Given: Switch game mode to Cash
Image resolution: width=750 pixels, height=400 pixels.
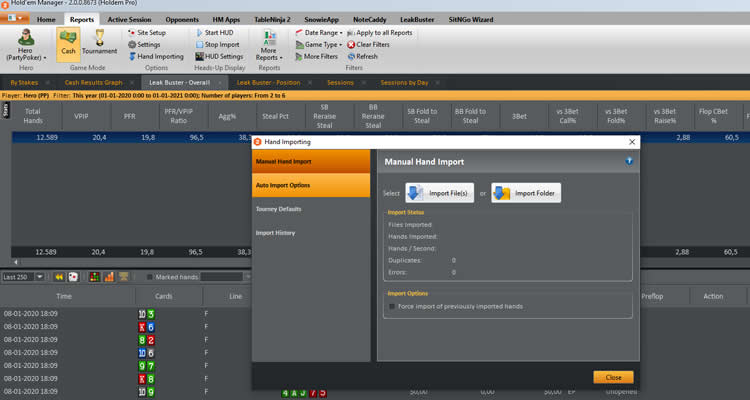Looking at the screenshot, I should (68, 44).
